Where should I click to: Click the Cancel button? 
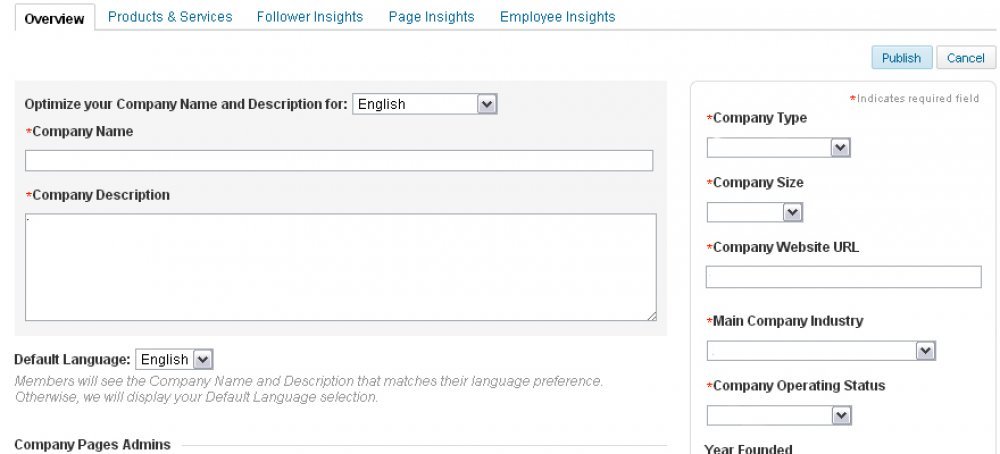click(966, 57)
